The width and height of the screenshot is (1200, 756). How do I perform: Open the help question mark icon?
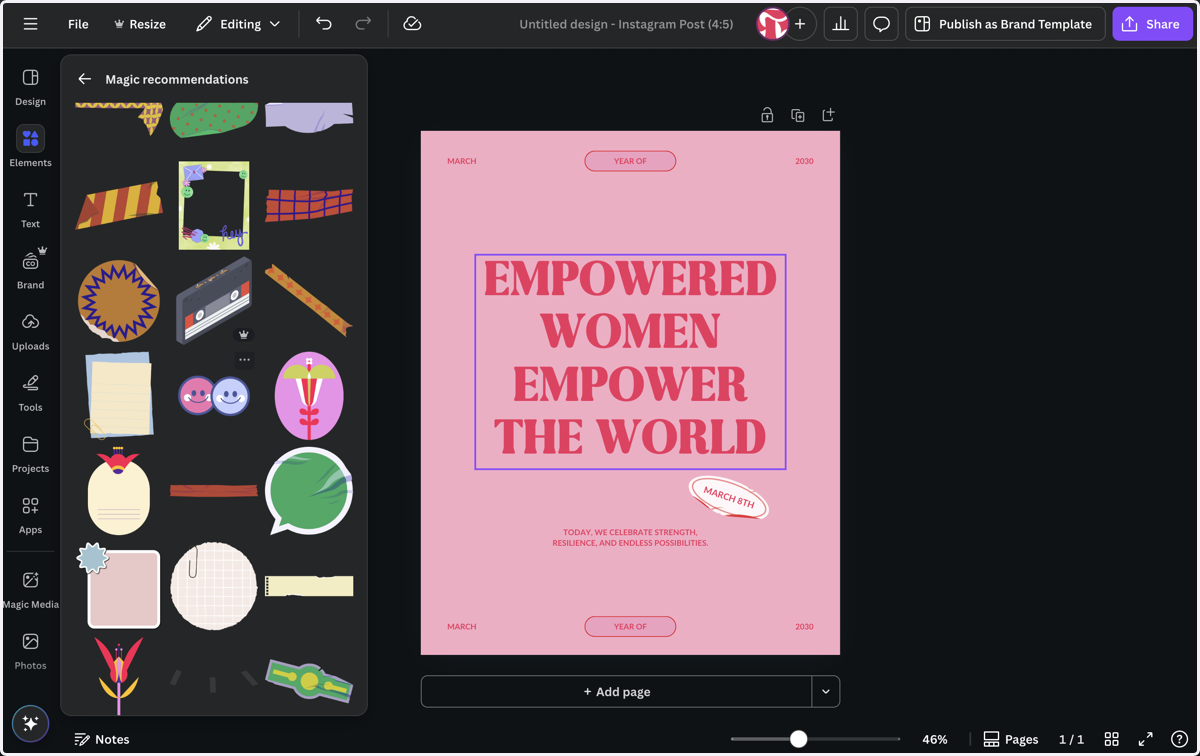click(x=1179, y=739)
